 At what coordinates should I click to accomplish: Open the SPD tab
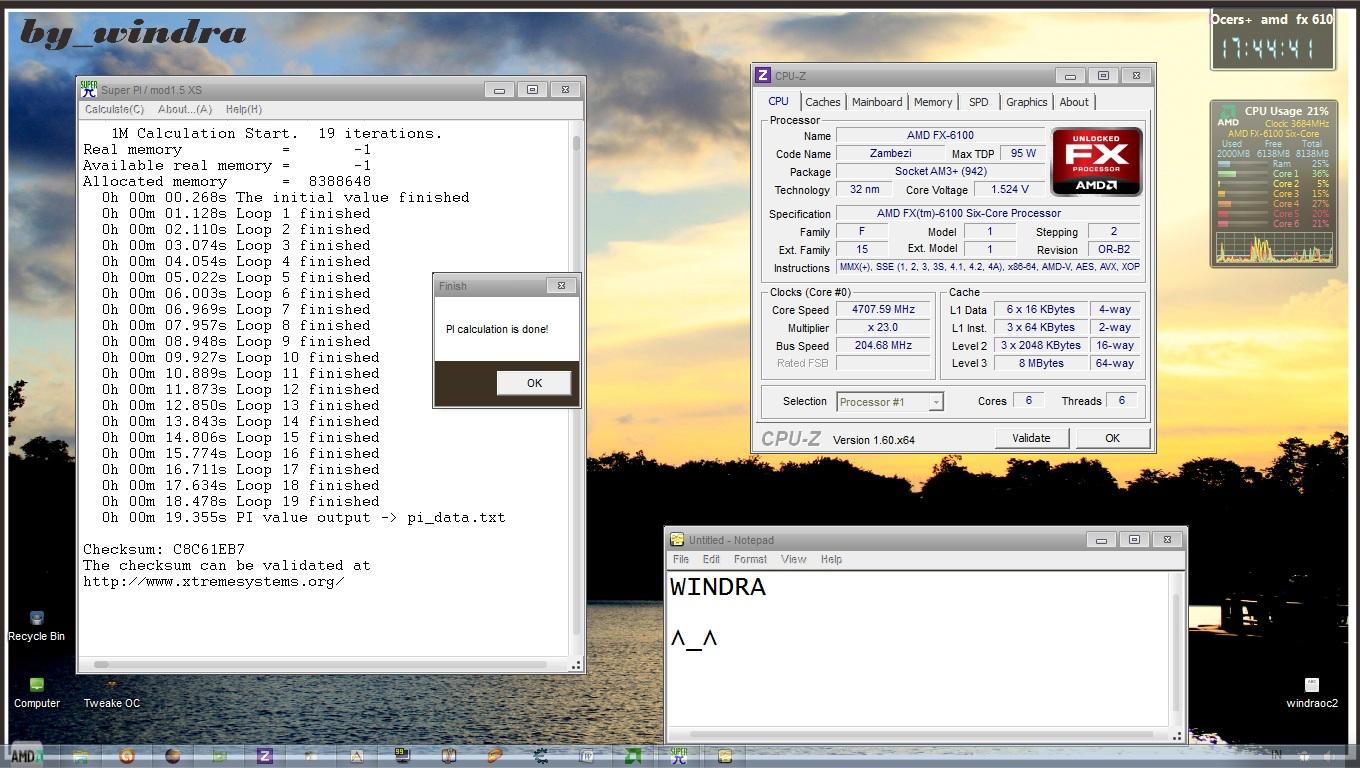pos(979,102)
